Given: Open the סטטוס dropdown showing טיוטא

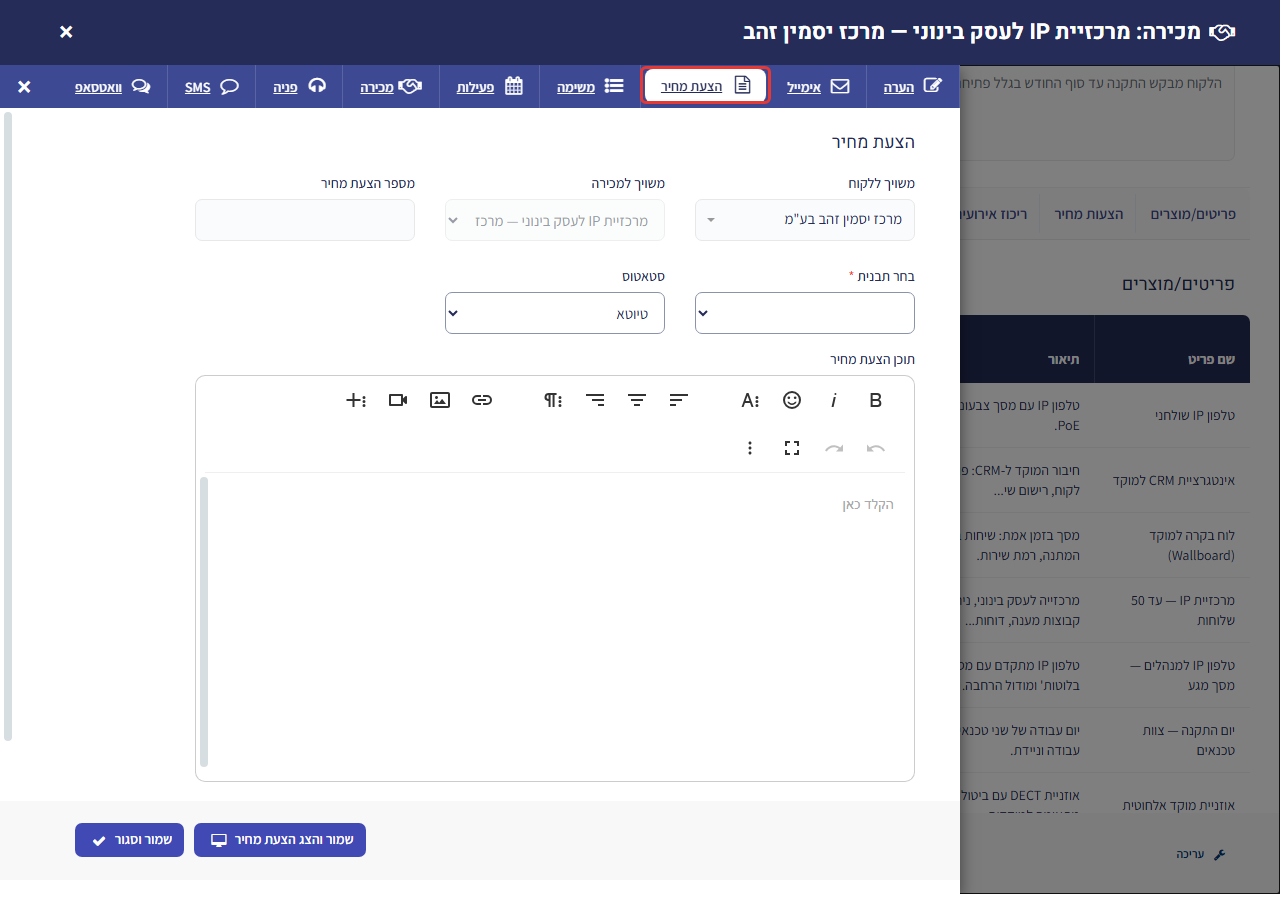Looking at the screenshot, I should (555, 313).
